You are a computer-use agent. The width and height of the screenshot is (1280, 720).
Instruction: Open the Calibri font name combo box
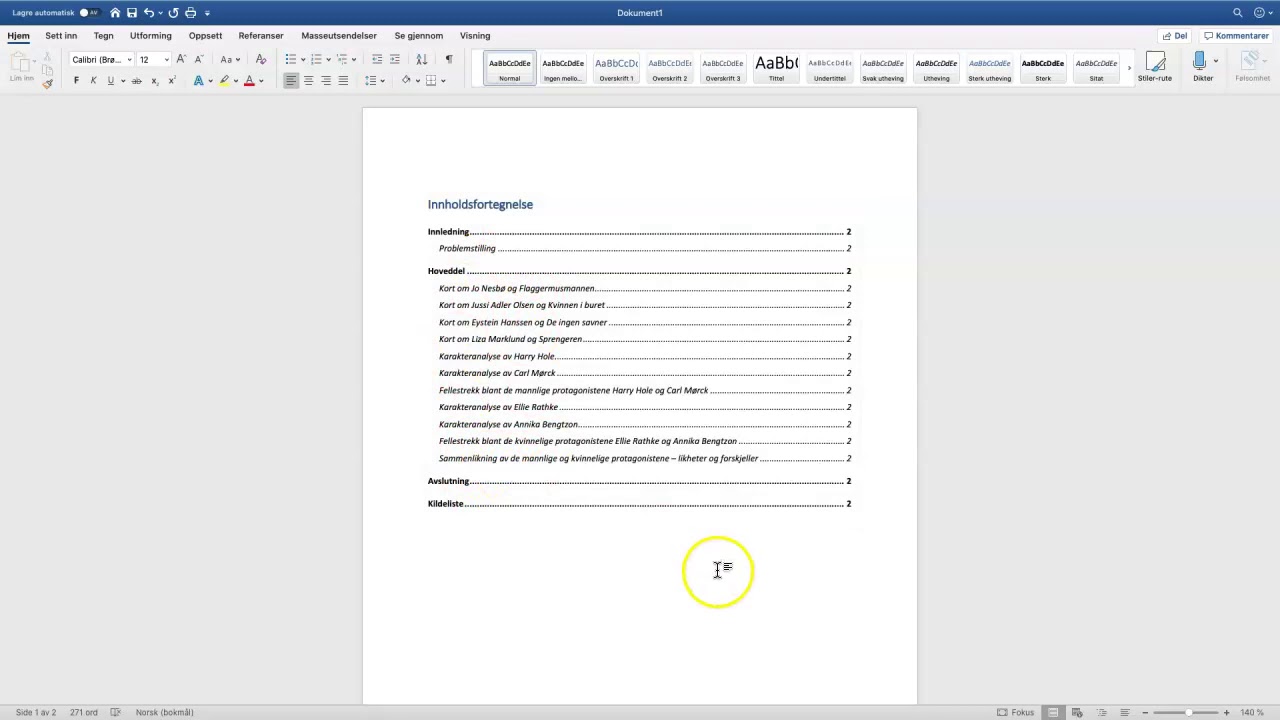101,60
